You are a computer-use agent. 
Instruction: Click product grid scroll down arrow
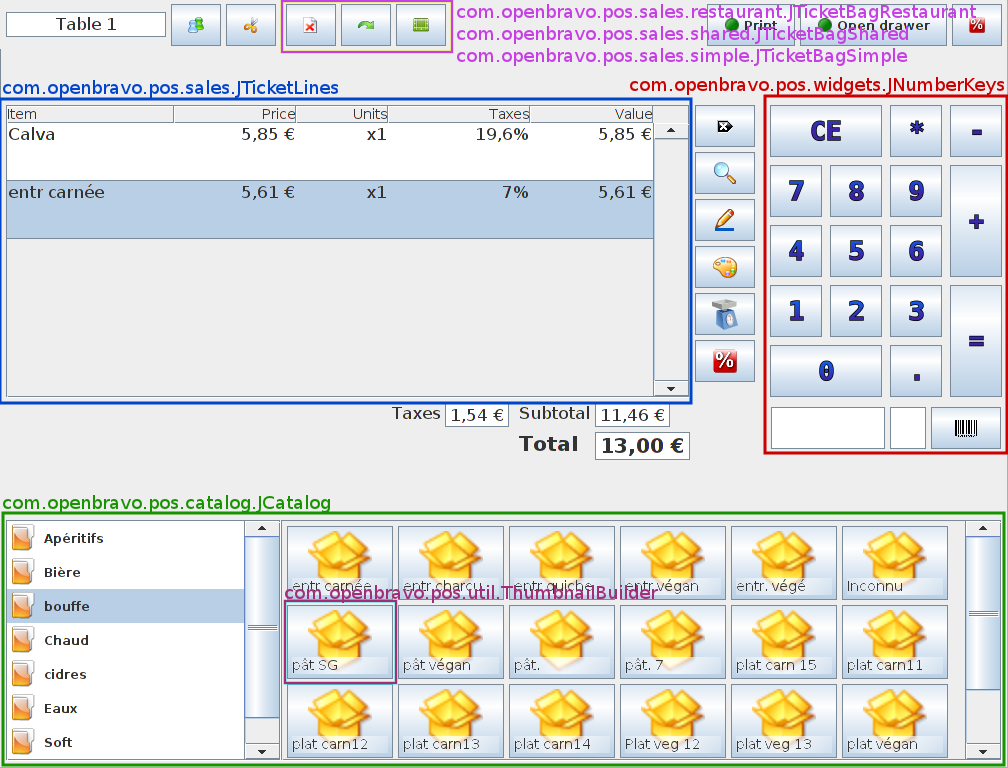(983, 751)
